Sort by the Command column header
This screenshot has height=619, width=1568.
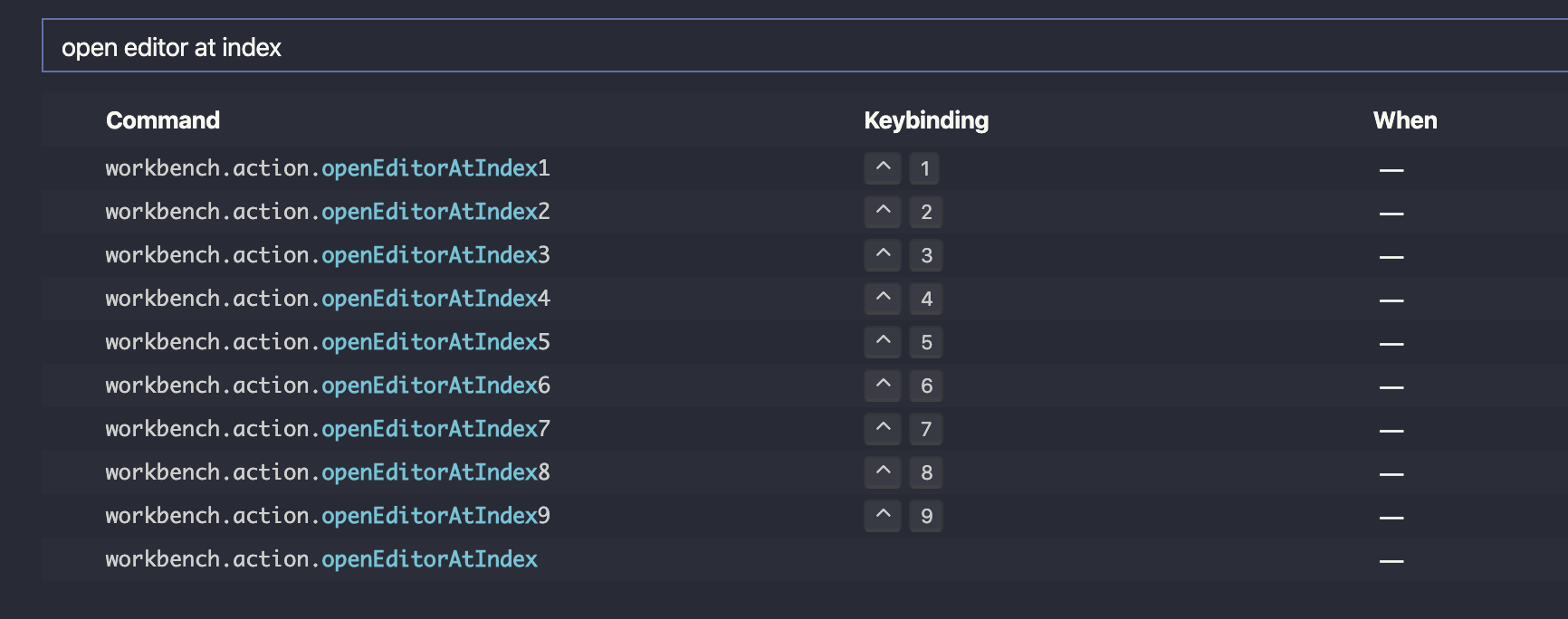(x=163, y=119)
